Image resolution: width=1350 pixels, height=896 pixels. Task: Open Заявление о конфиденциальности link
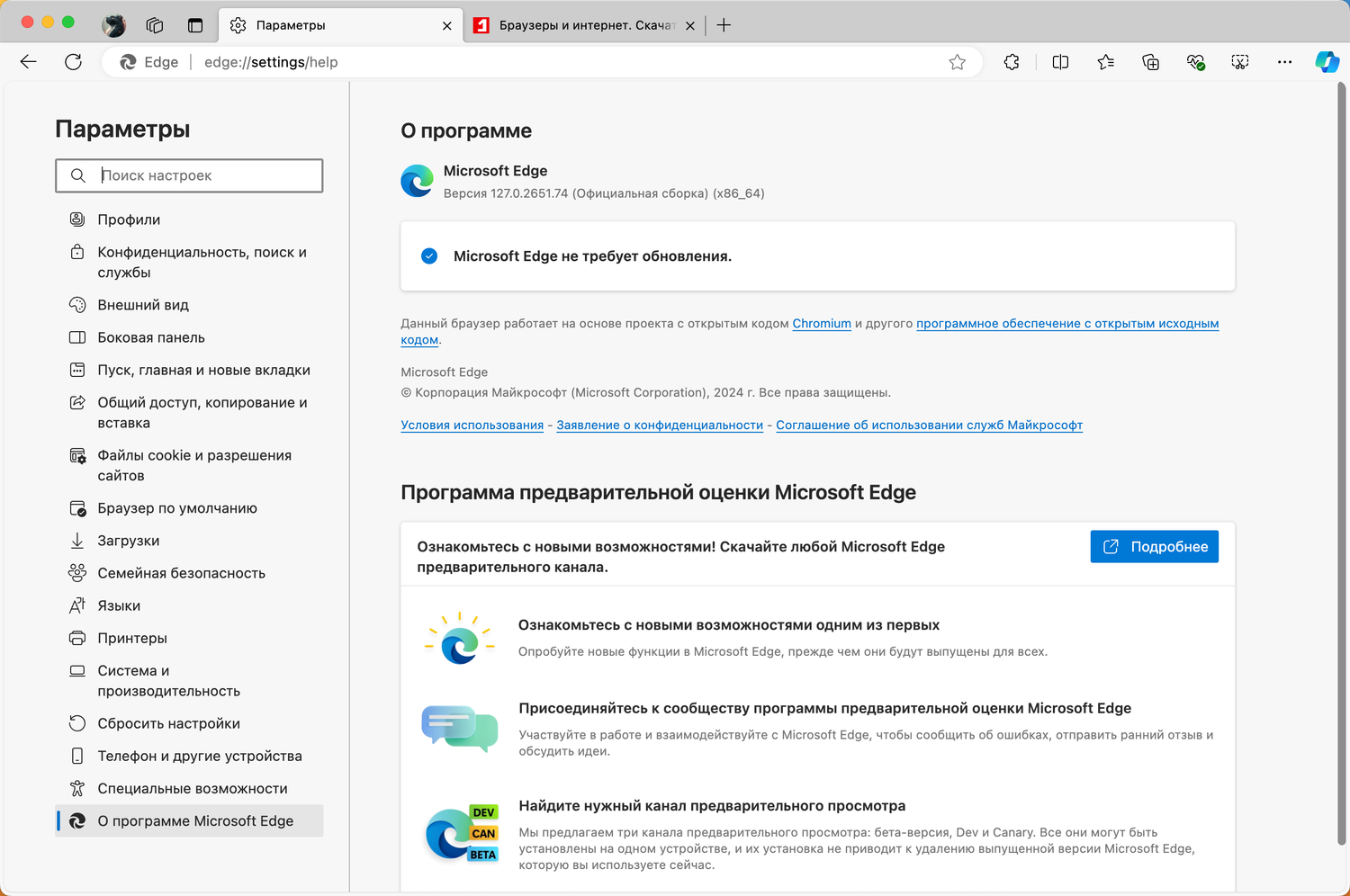tap(660, 426)
